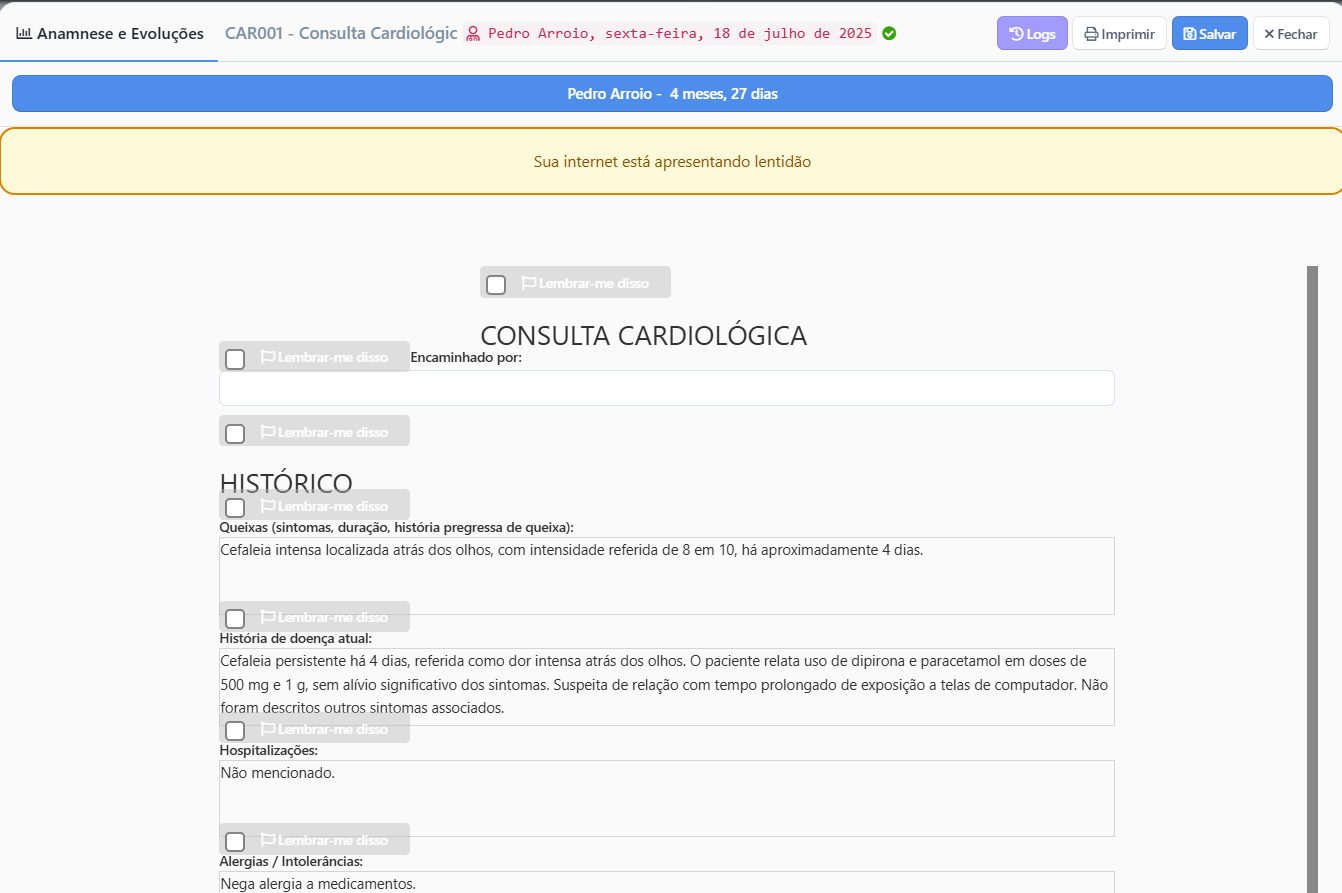Image resolution: width=1342 pixels, height=893 pixels.
Task: Click the slow internet warning message
Action: click(672, 161)
